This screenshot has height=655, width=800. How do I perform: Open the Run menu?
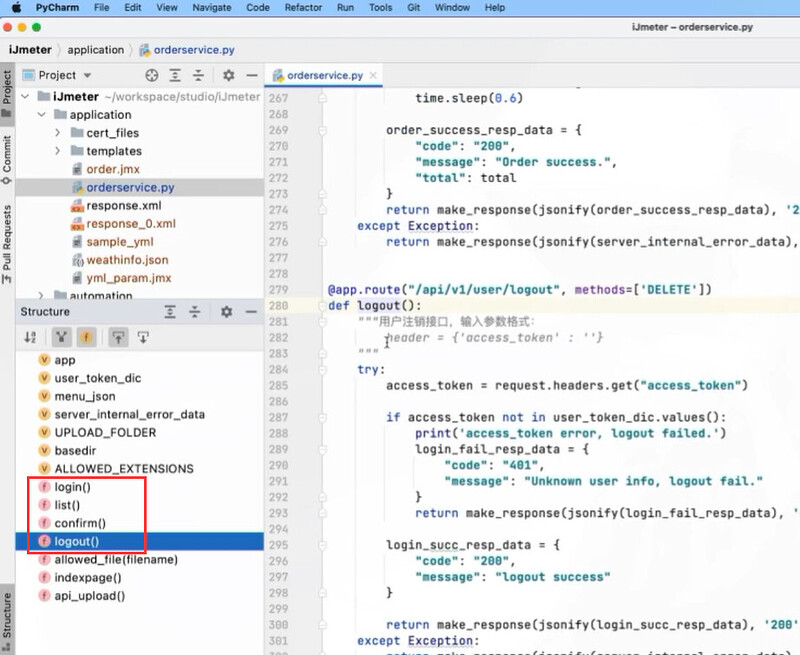(345, 7)
